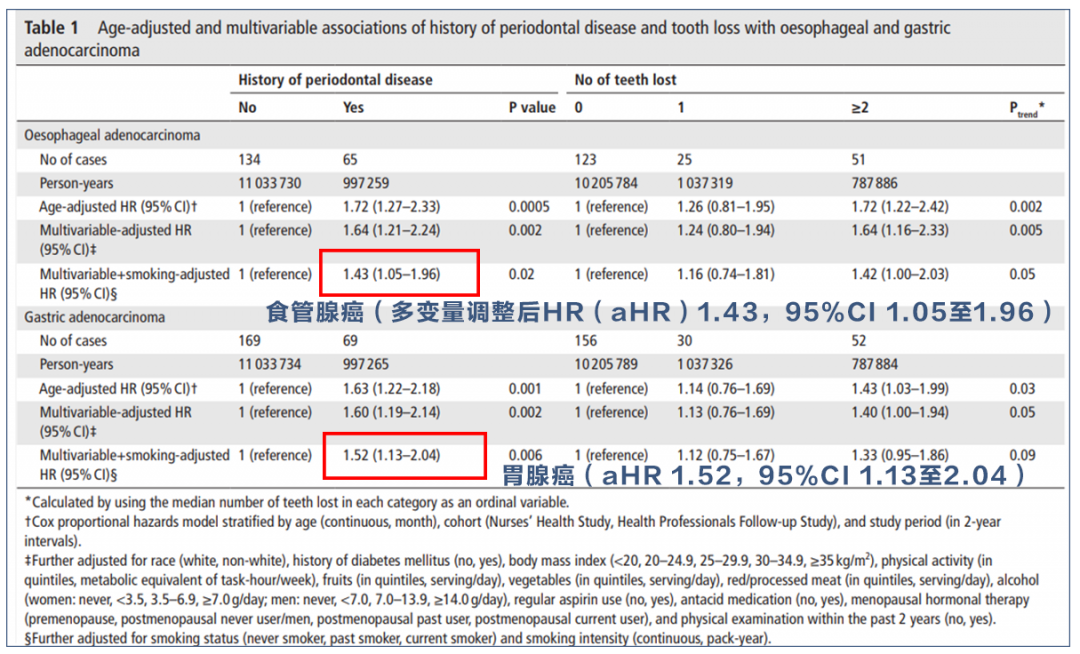
Task: Click the hazard ratio "1.14 (0.76–1.69)"
Action: coord(725,389)
